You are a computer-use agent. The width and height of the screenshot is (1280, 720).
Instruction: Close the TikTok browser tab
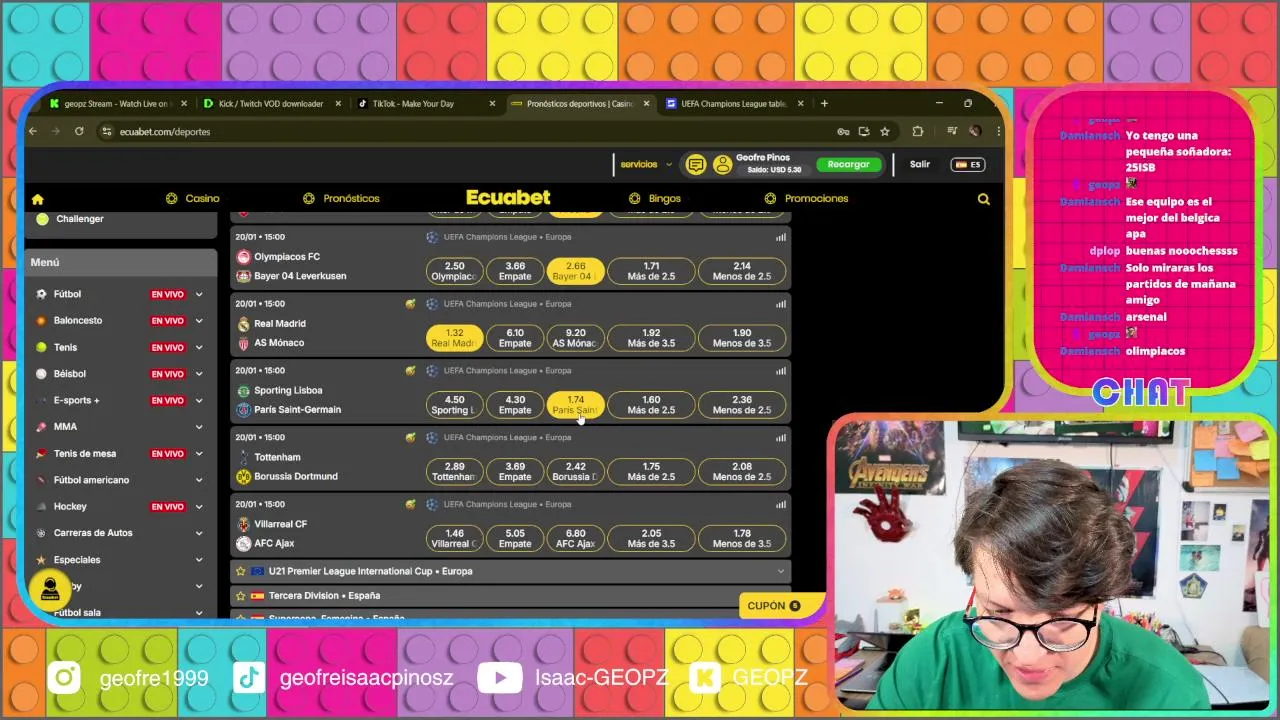point(492,103)
